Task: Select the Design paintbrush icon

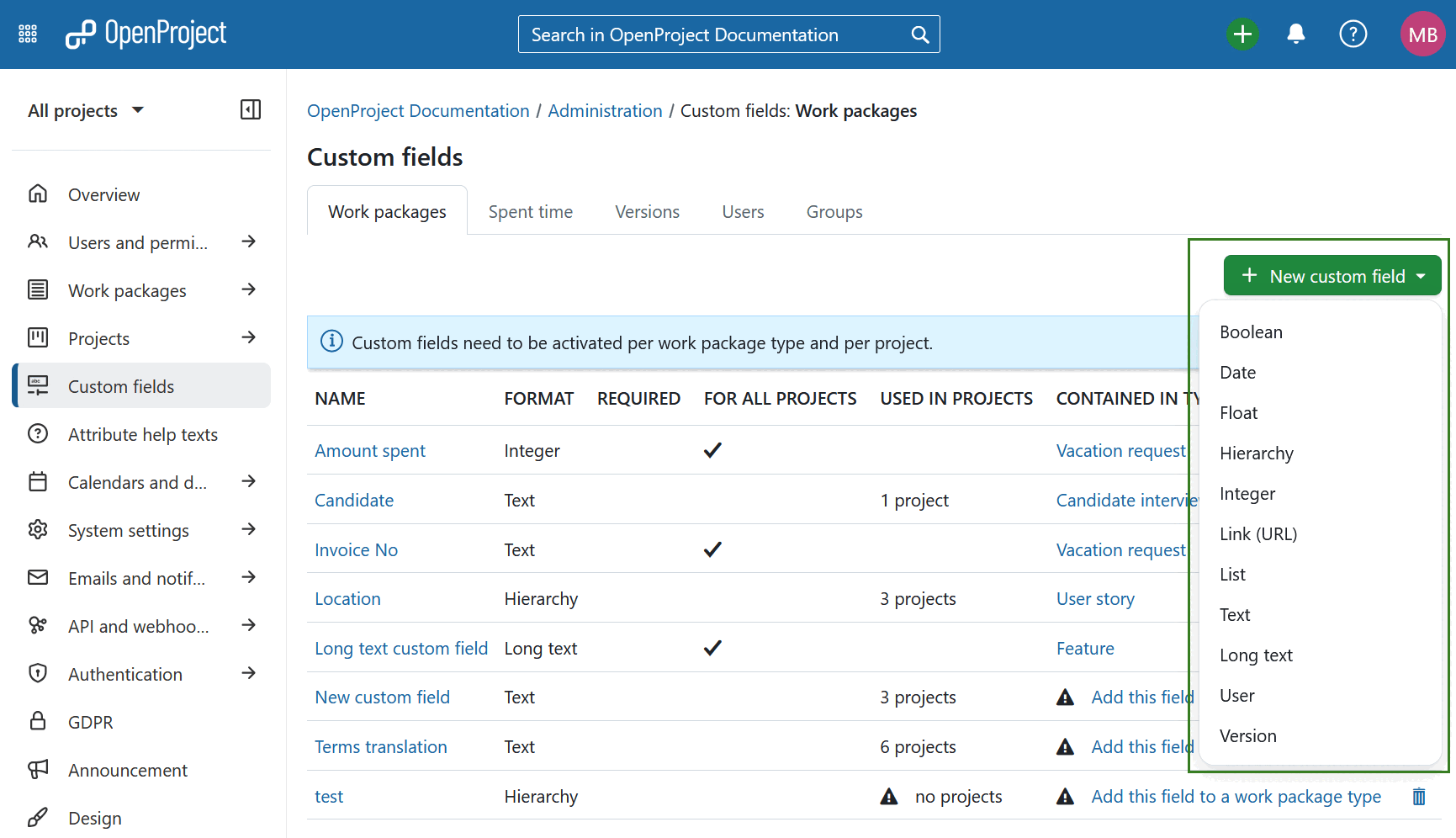Action: (38, 817)
